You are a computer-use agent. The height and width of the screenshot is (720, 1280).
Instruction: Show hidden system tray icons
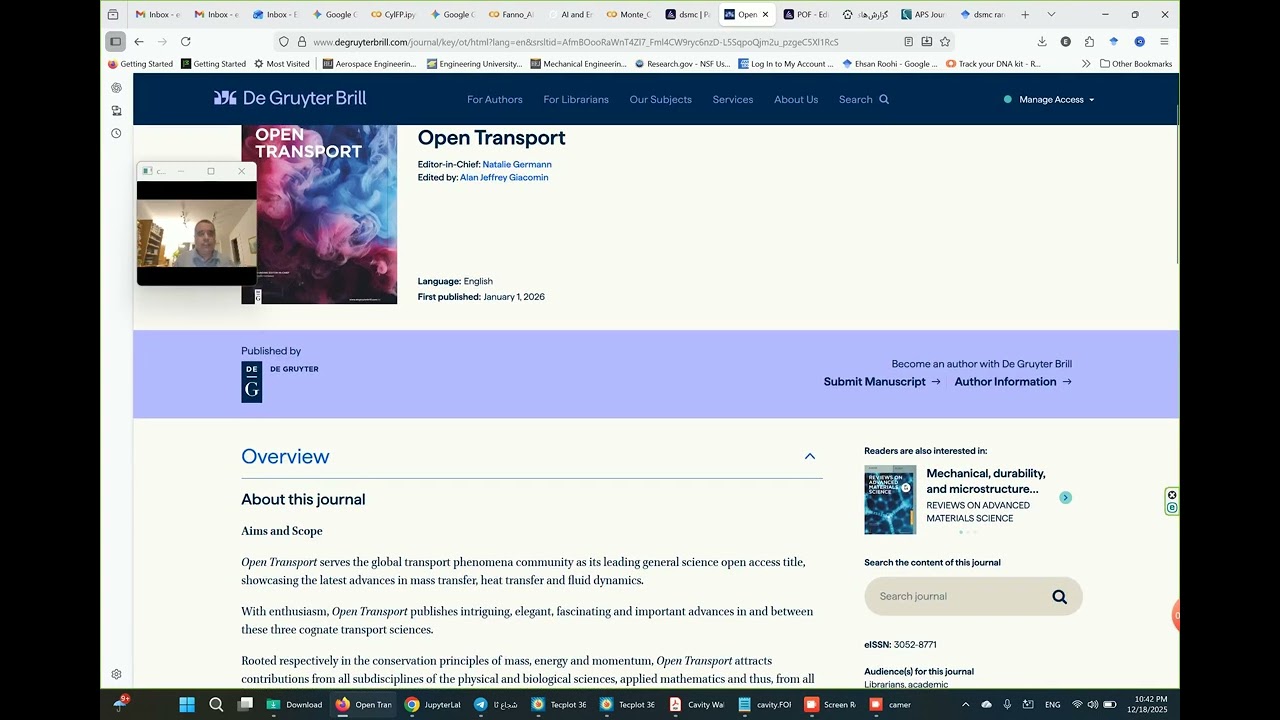pyautogui.click(x=965, y=704)
